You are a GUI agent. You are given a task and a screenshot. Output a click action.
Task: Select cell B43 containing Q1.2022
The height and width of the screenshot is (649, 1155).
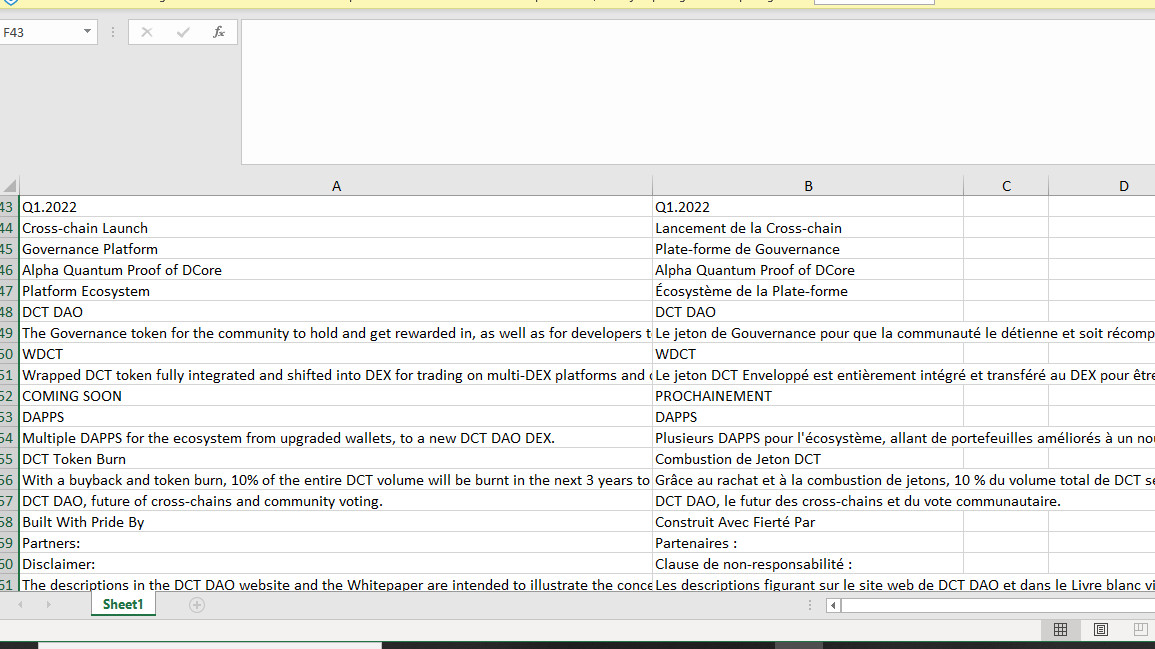808,207
